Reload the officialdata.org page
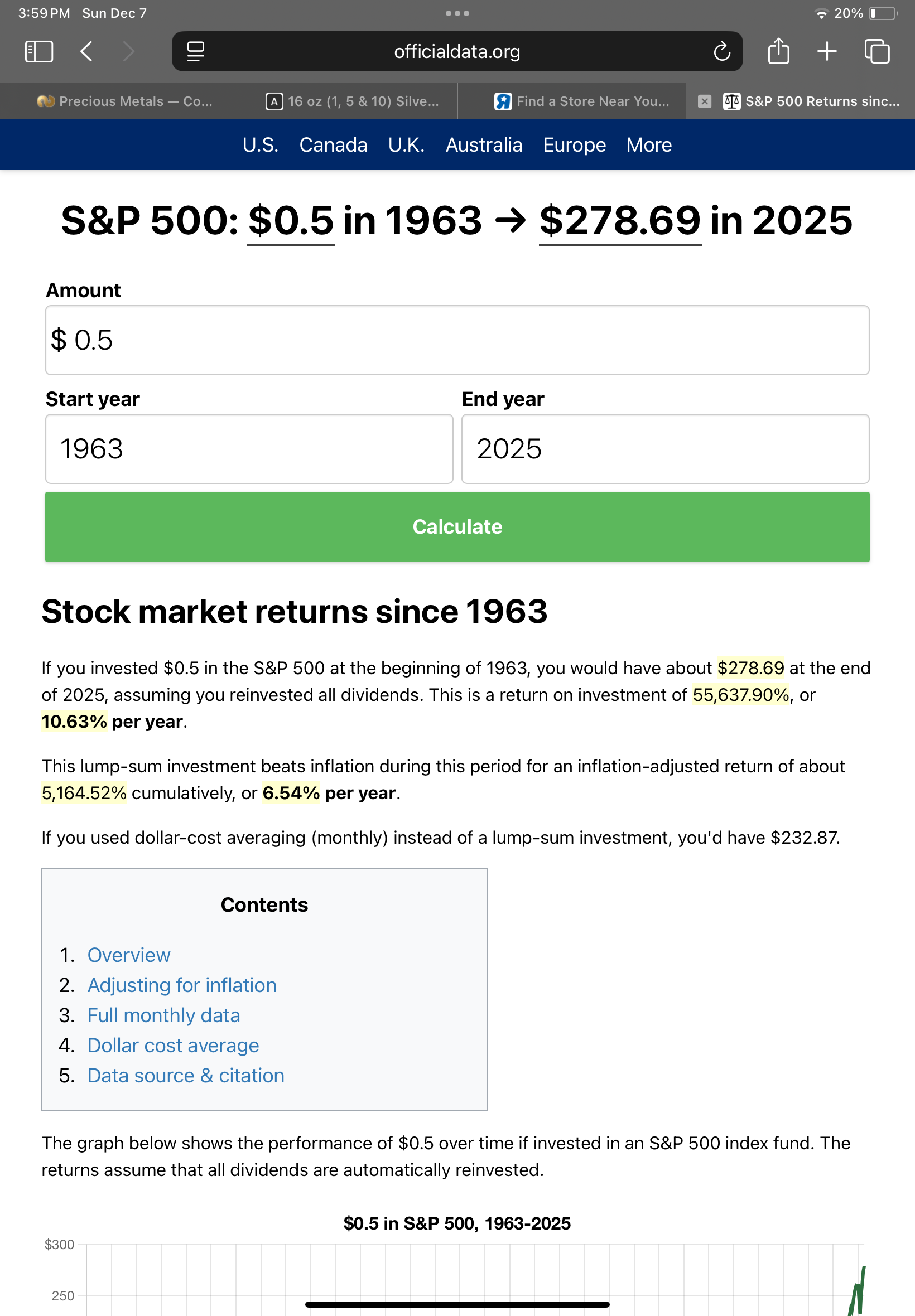 721,51
